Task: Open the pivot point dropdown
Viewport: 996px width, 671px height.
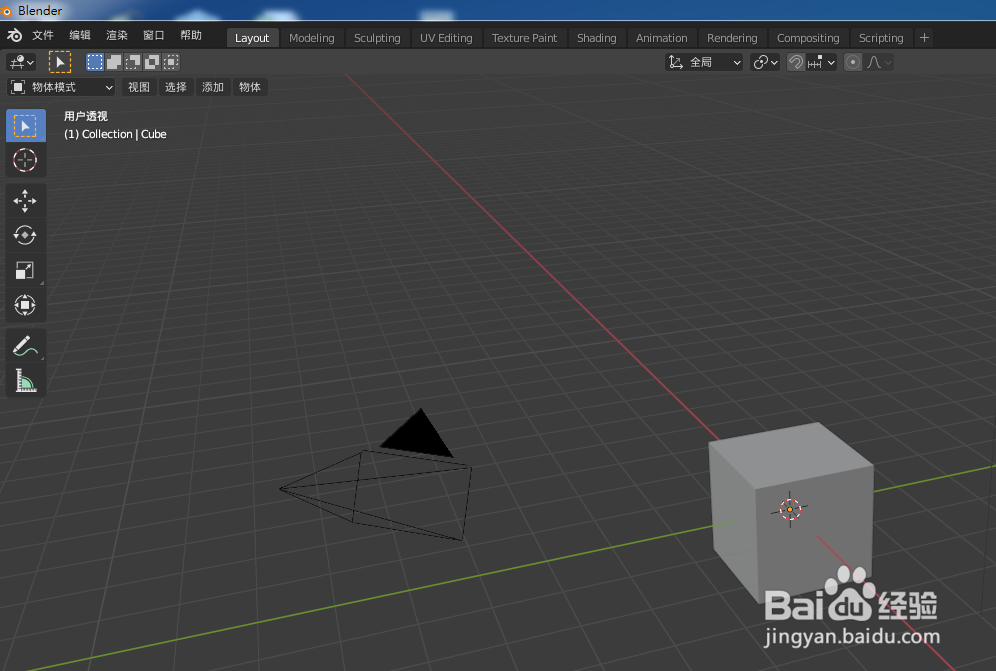Action: click(765, 62)
